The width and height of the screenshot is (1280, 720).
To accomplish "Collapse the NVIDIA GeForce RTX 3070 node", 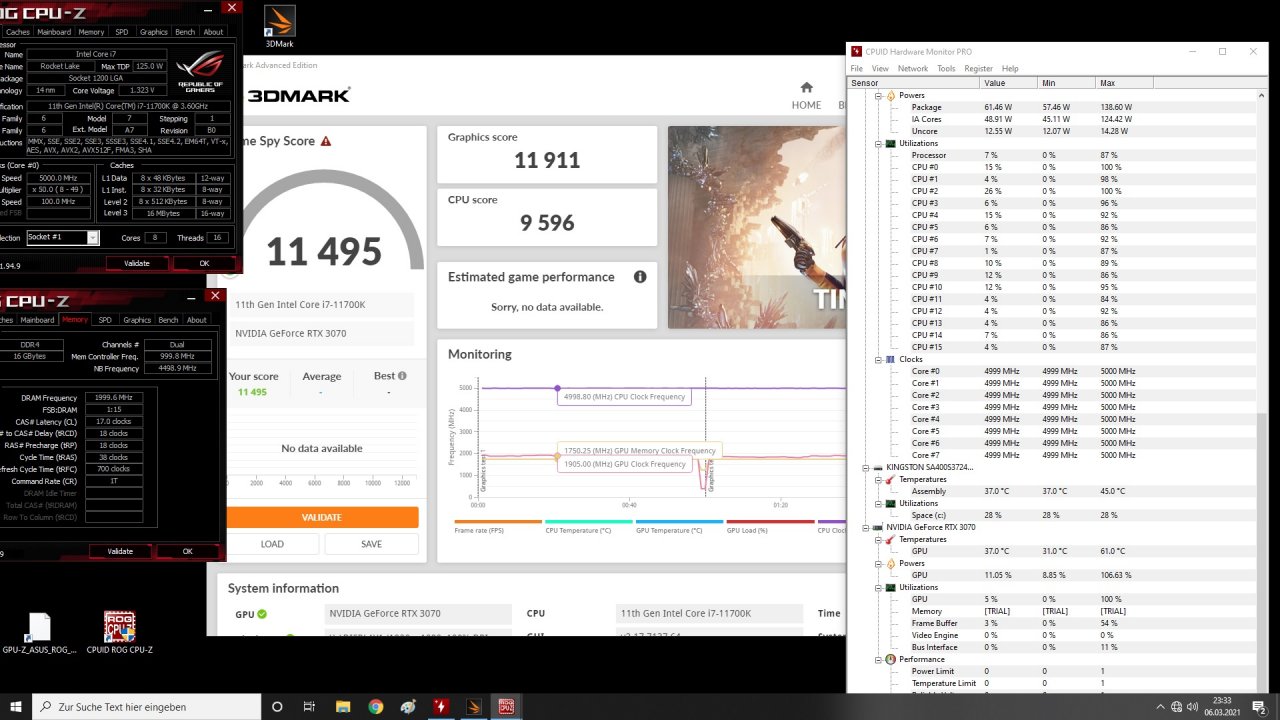I will pyautogui.click(x=864, y=527).
